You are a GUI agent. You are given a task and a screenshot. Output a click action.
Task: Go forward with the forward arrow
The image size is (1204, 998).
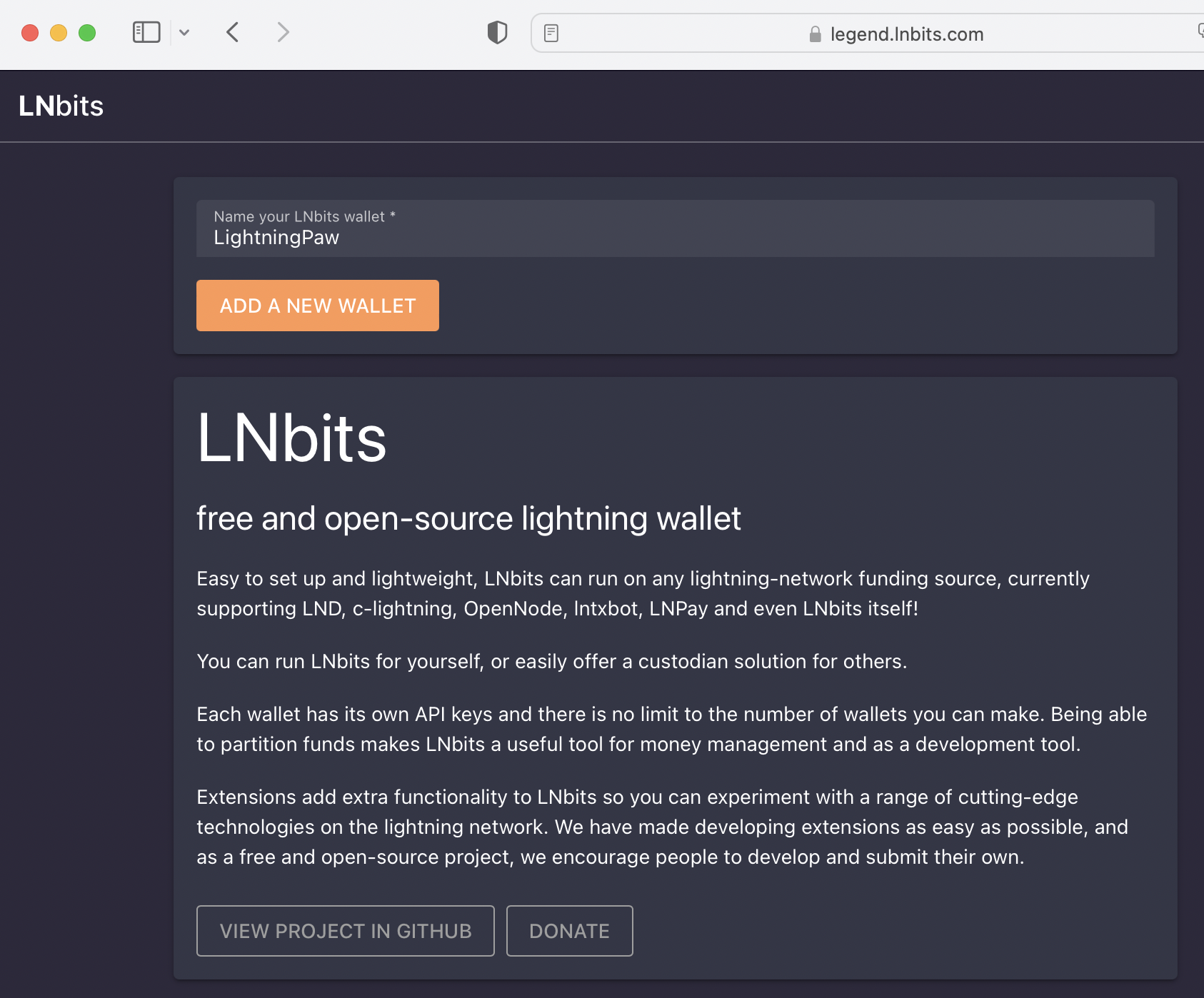(x=284, y=32)
